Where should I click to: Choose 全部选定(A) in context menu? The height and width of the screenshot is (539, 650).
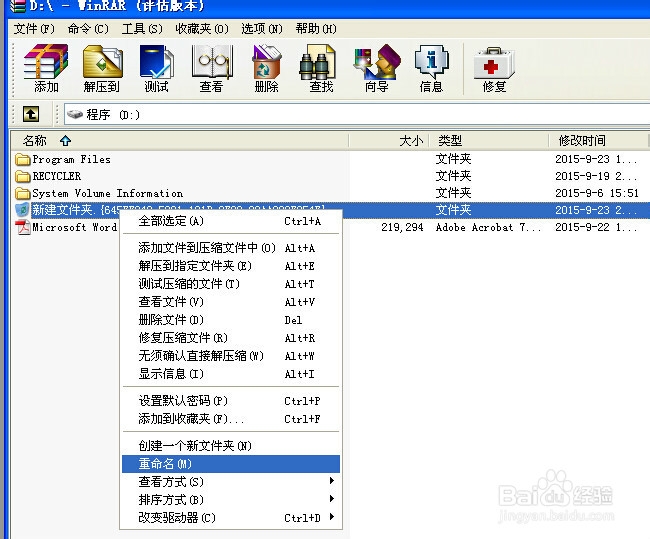(x=231, y=221)
